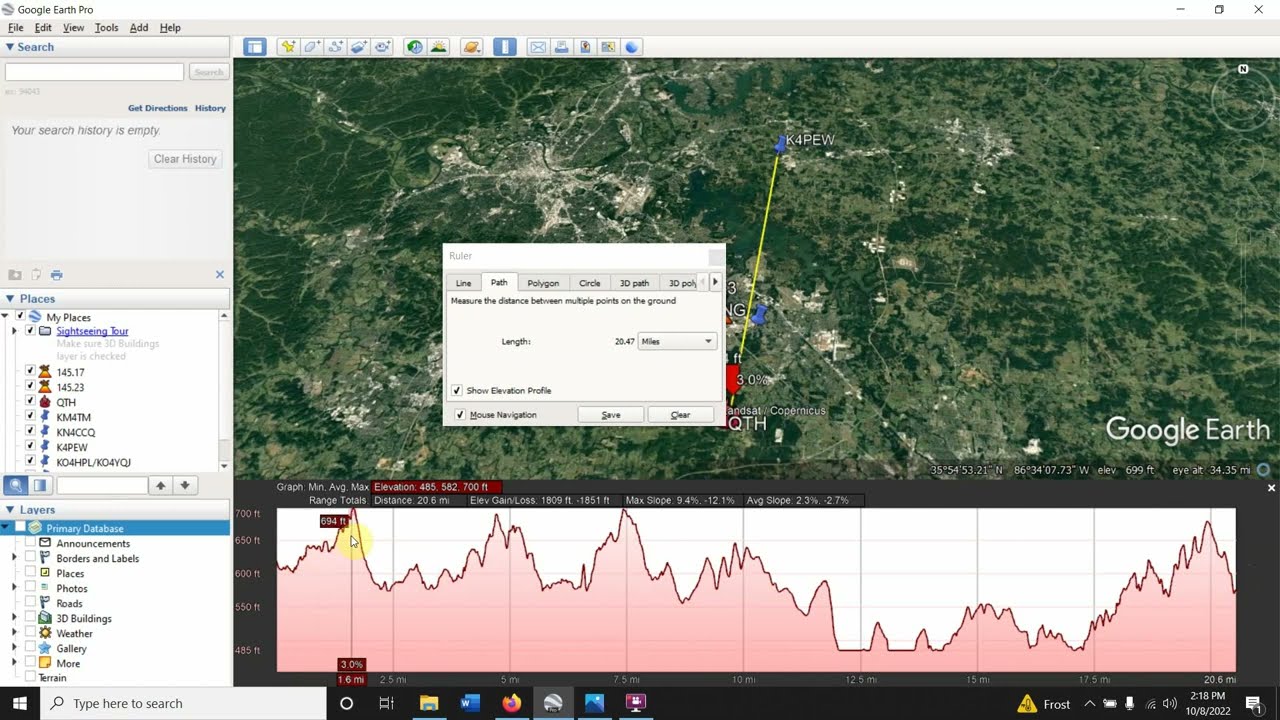Save the ruler path measurement
1280x720 pixels.
[611, 415]
